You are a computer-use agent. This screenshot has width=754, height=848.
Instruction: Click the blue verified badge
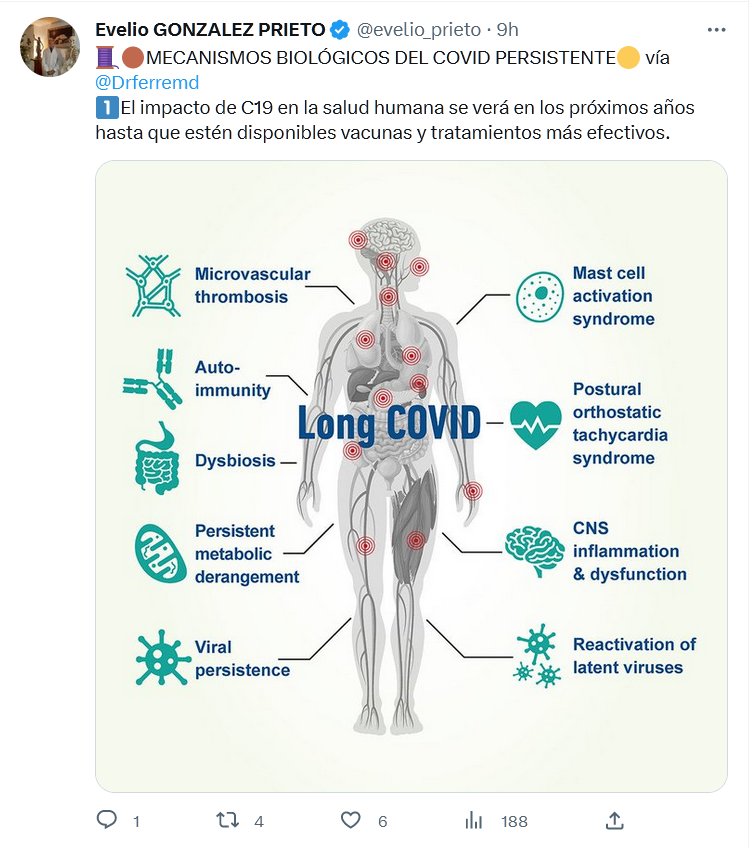340,30
